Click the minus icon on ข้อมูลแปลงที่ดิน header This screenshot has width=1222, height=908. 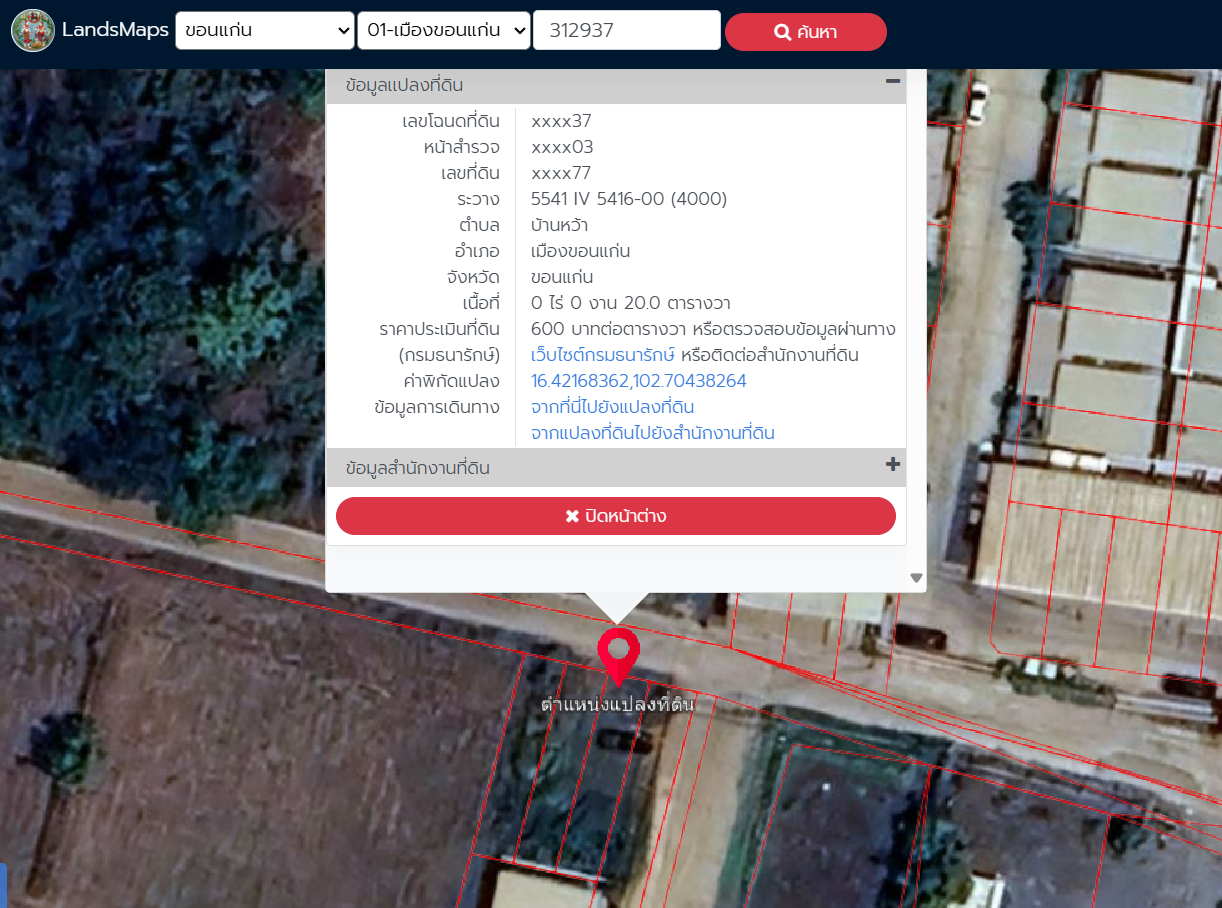pos(893,82)
